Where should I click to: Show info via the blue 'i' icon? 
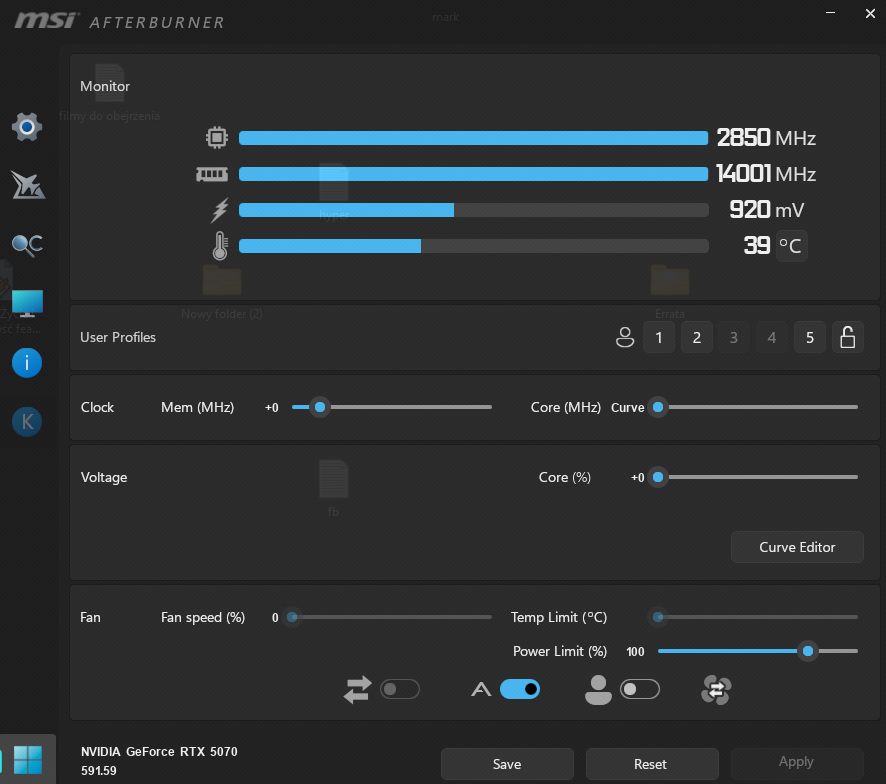(x=27, y=362)
